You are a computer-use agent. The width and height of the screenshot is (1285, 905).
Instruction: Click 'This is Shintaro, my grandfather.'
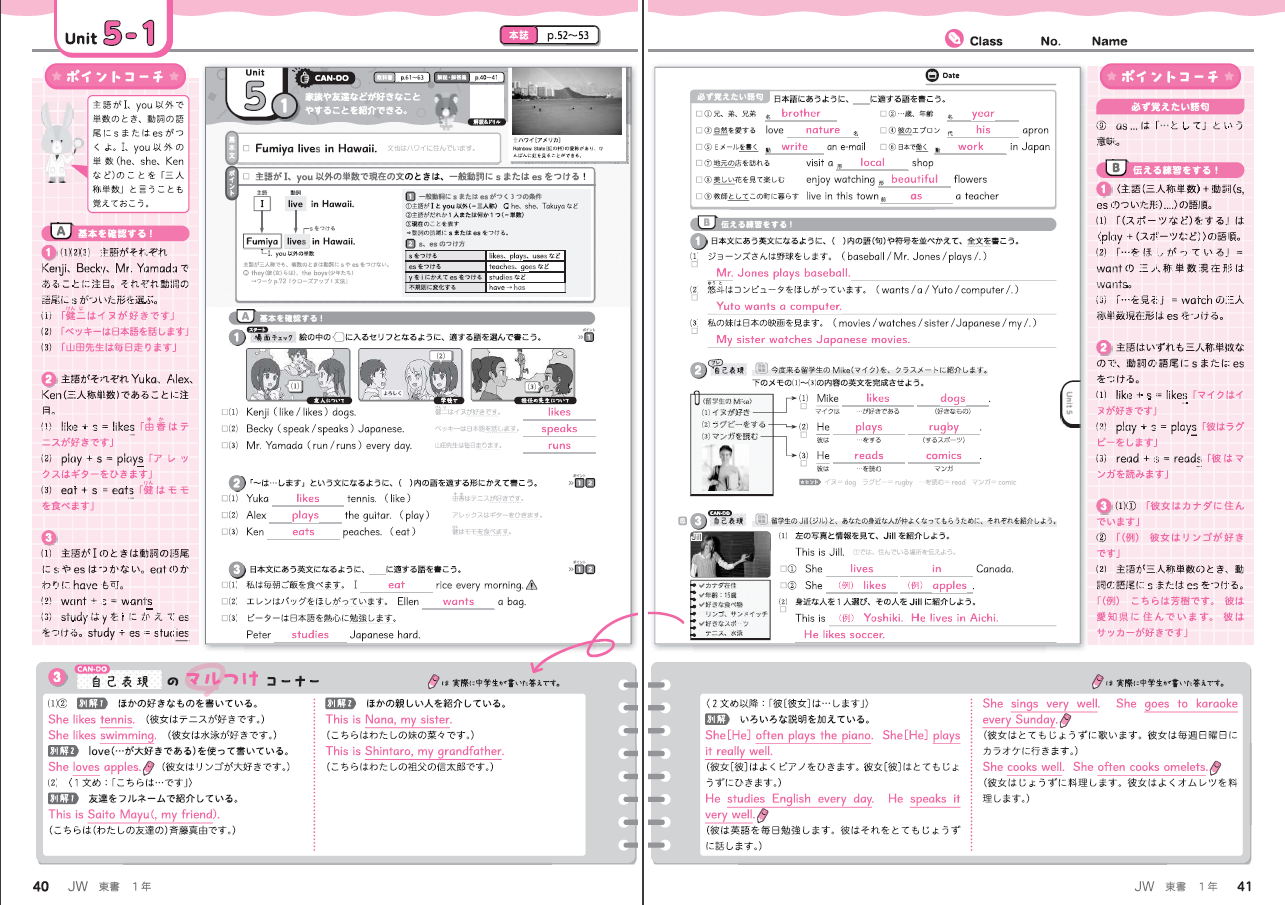[x=415, y=751]
